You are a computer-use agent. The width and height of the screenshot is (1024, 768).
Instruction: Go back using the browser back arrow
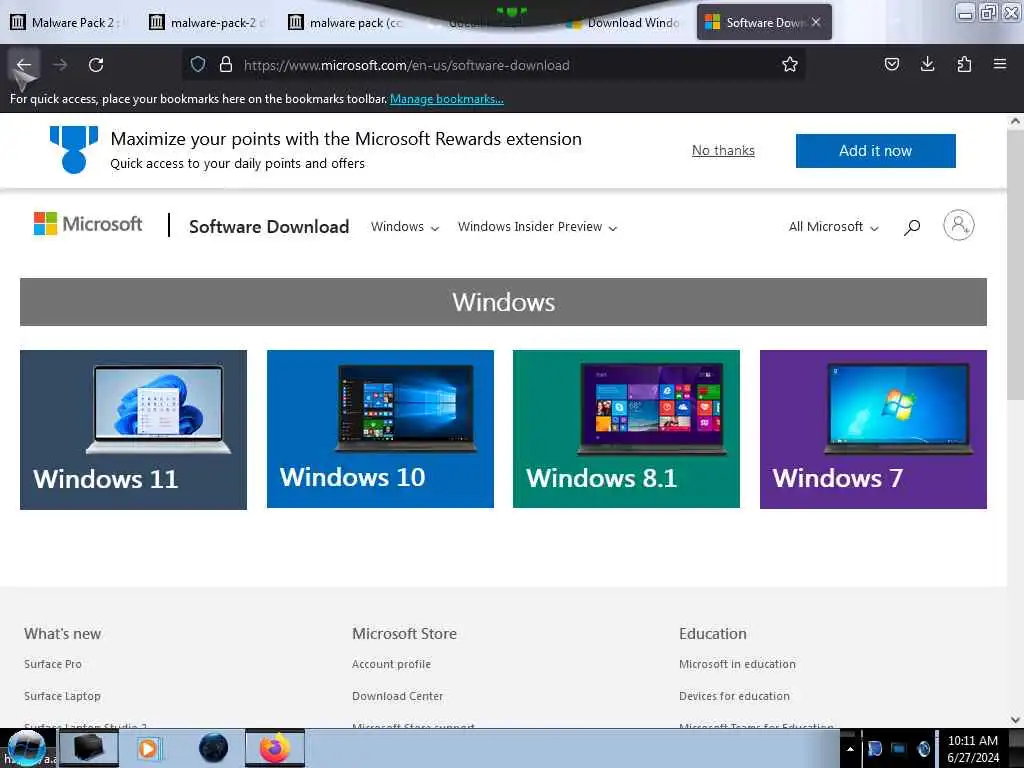24,65
